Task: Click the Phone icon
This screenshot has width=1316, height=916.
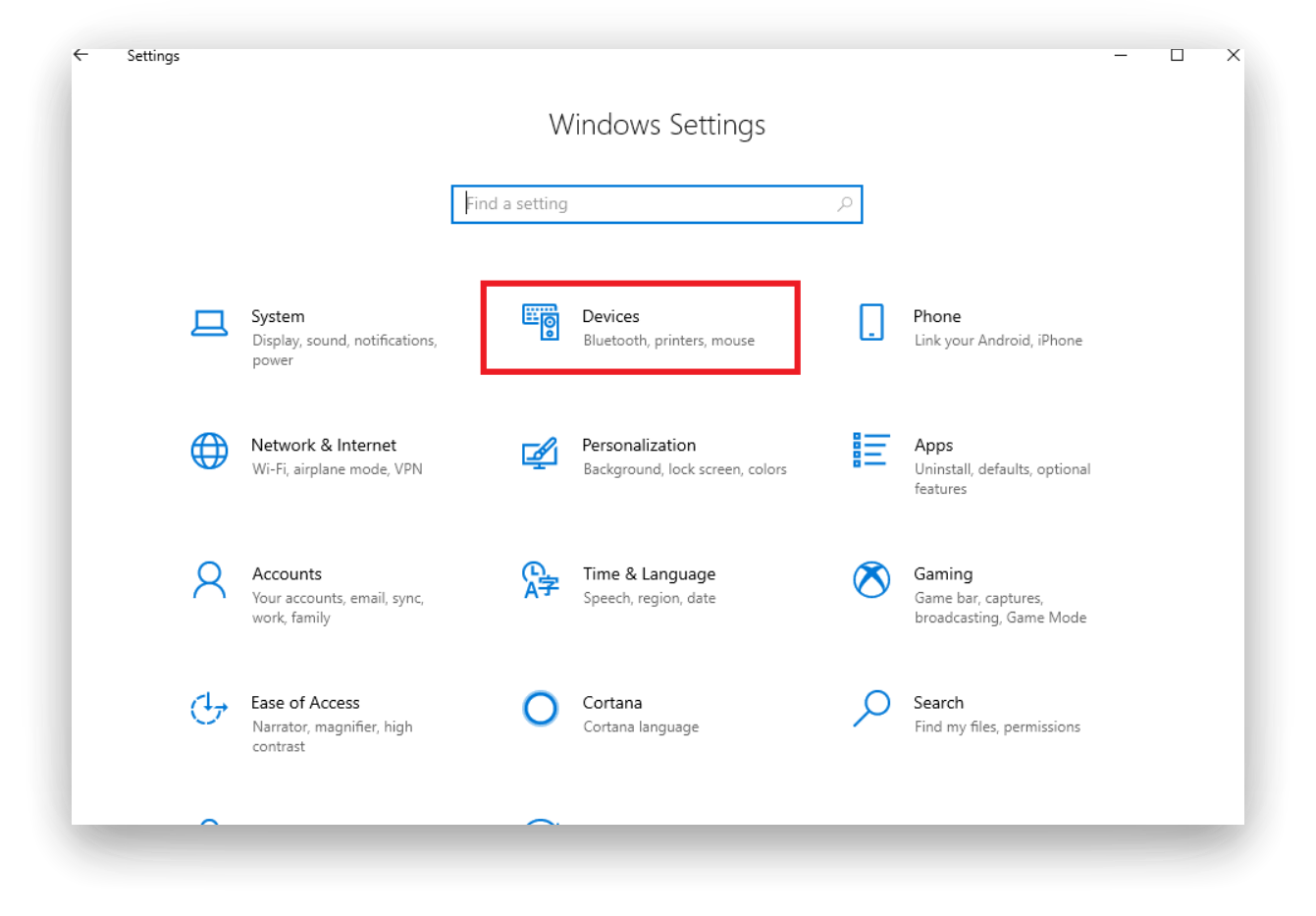Action: (x=871, y=322)
